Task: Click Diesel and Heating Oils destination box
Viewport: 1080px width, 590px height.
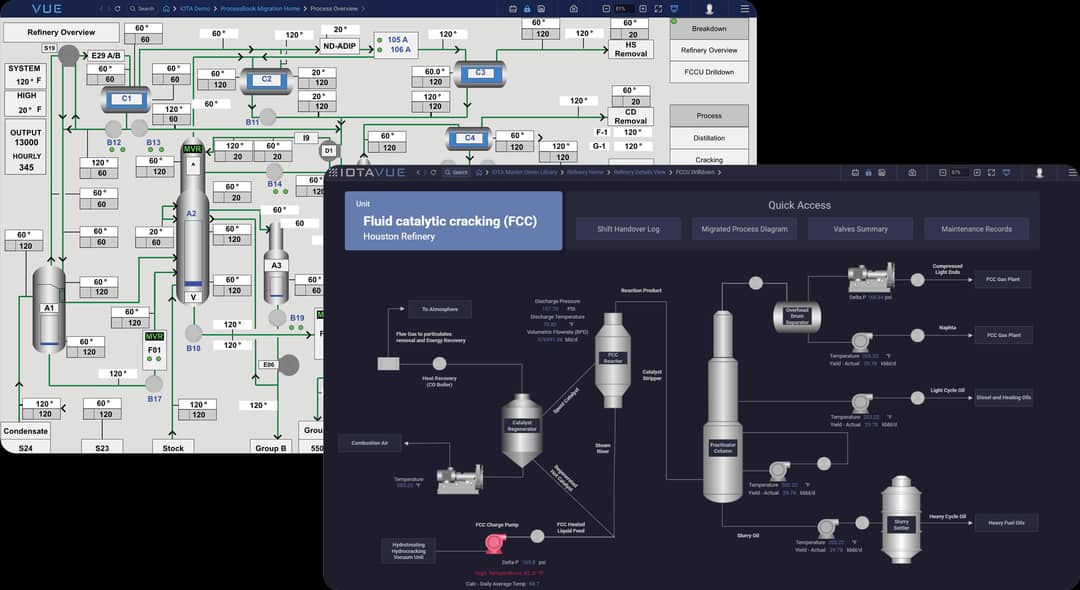Action: (x=1003, y=397)
